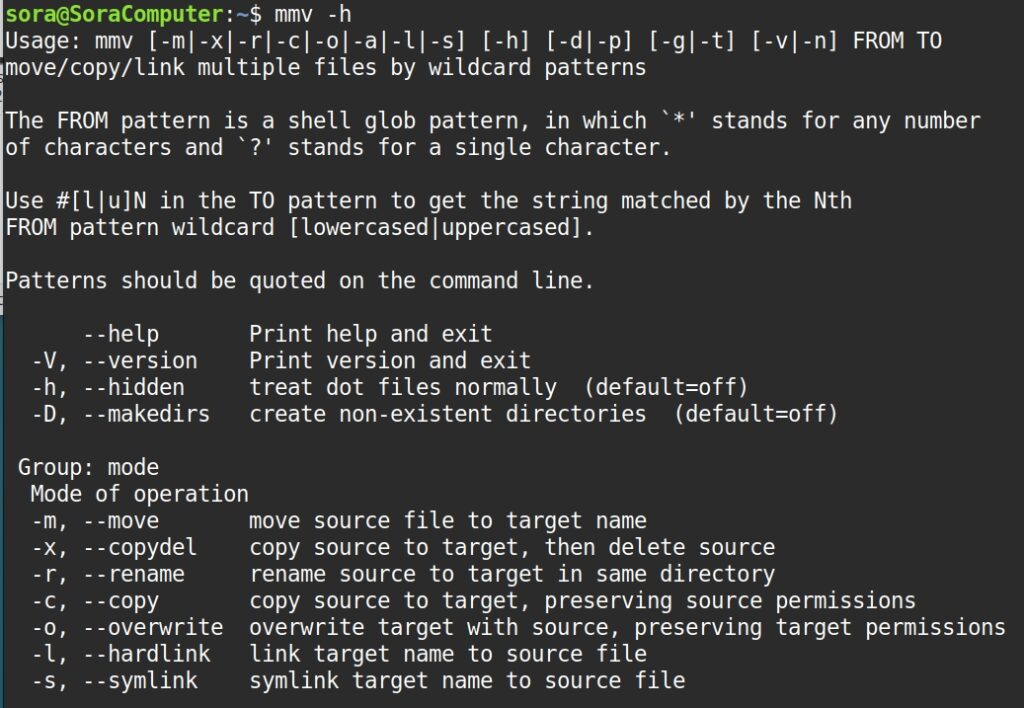The width and height of the screenshot is (1024, 708).
Task: Click the "-s, --symlink" option
Action: click(114, 681)
